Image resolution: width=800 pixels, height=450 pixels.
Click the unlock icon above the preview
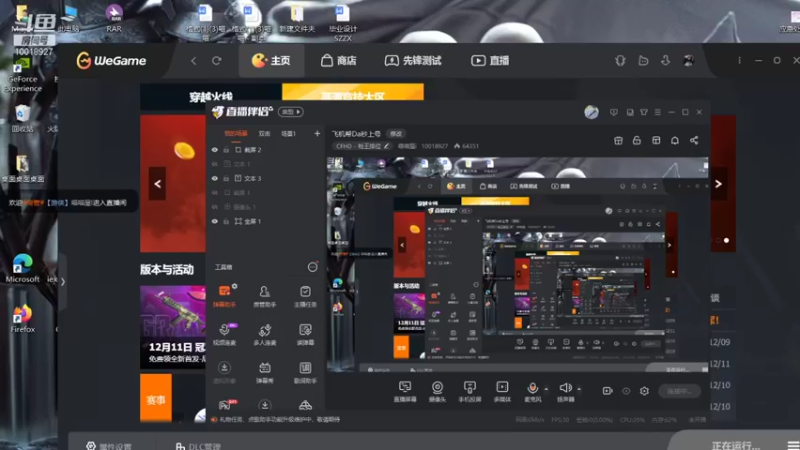[636, 140]
